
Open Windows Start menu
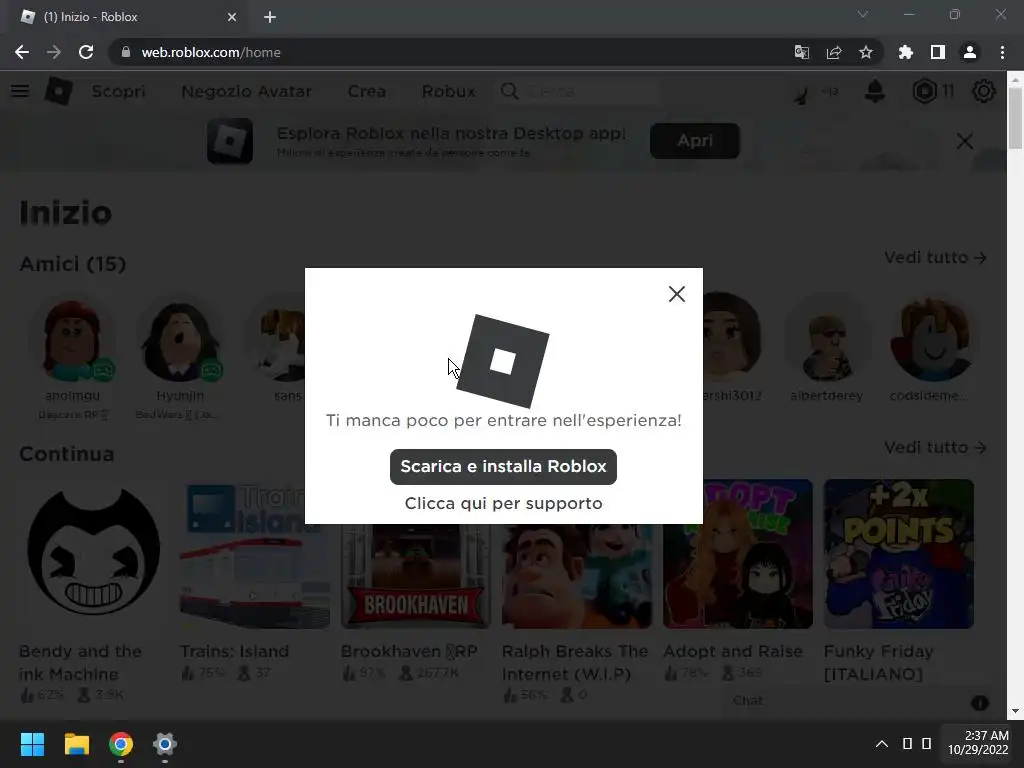click(x=32, y=744)
